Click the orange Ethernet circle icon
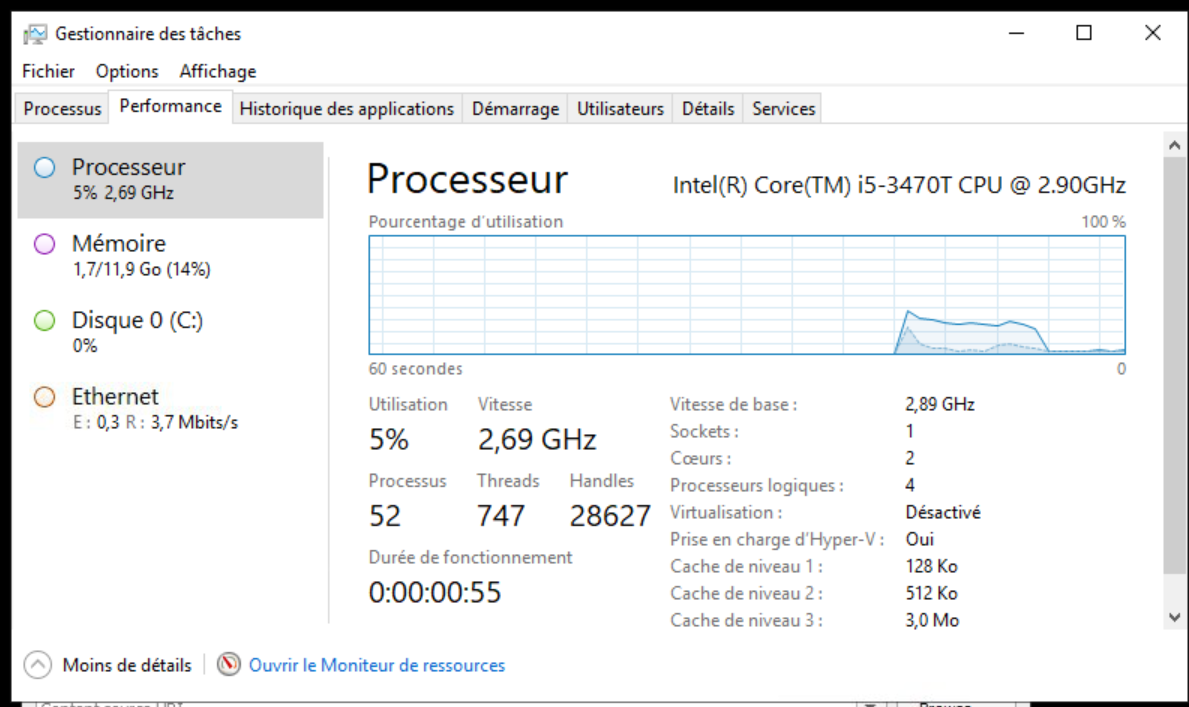 pos(45,397)
